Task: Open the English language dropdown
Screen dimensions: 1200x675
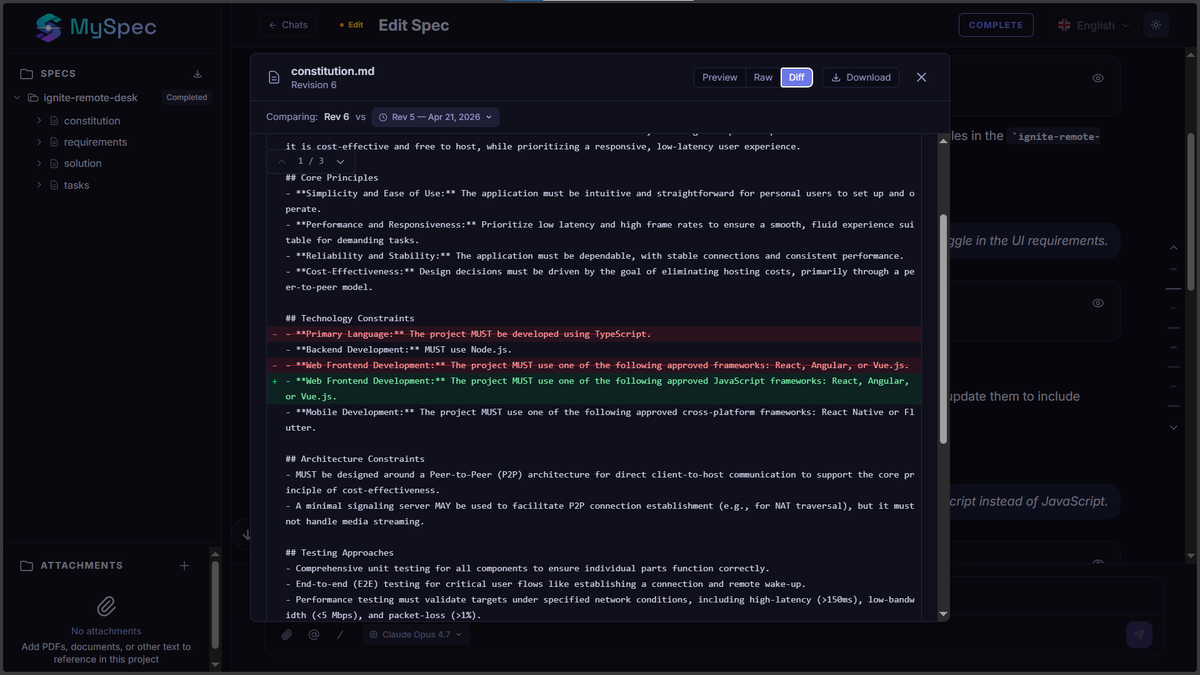Action: [1095, 26]
